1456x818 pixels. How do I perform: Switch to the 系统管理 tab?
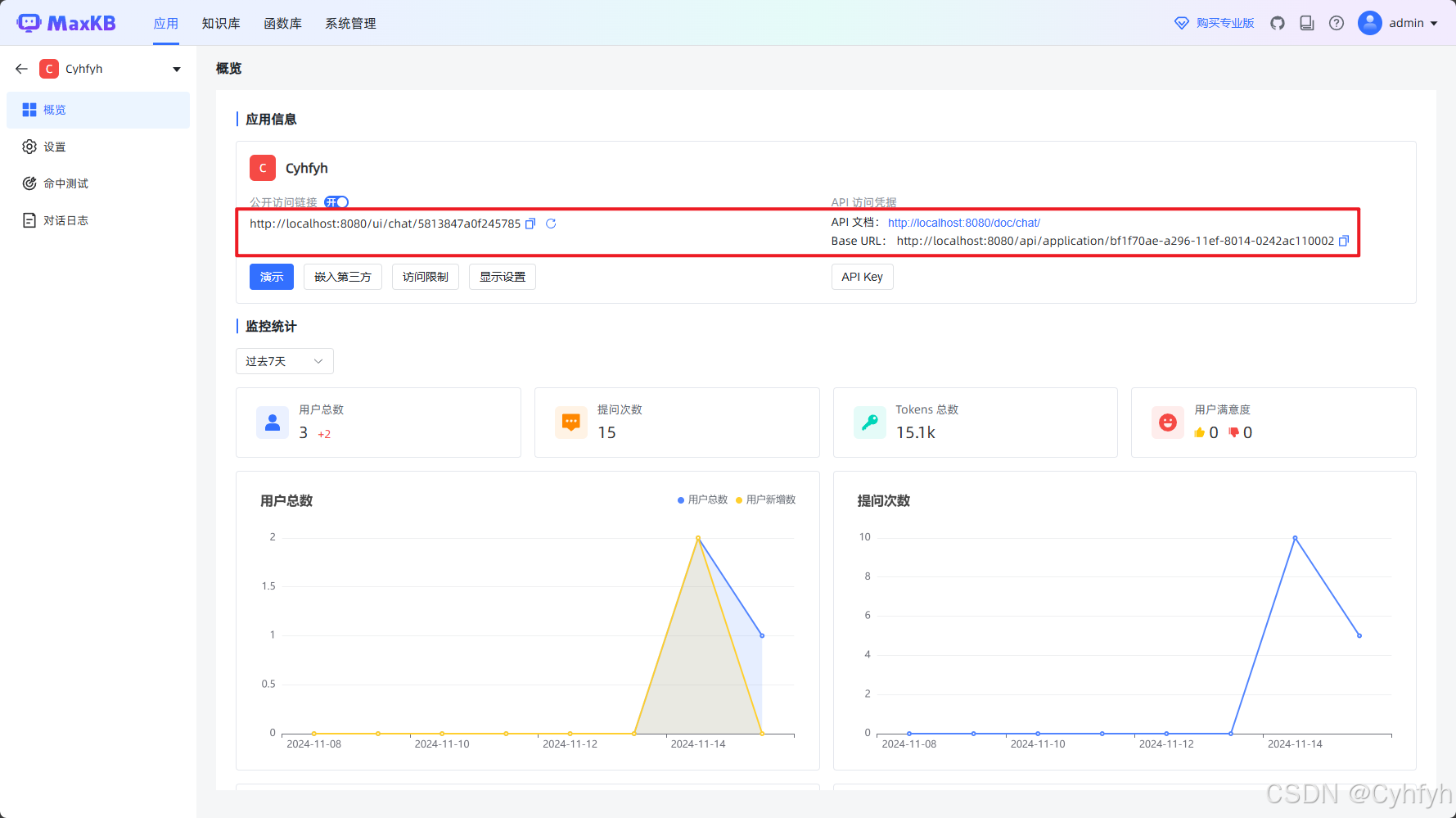pos(351,23)
